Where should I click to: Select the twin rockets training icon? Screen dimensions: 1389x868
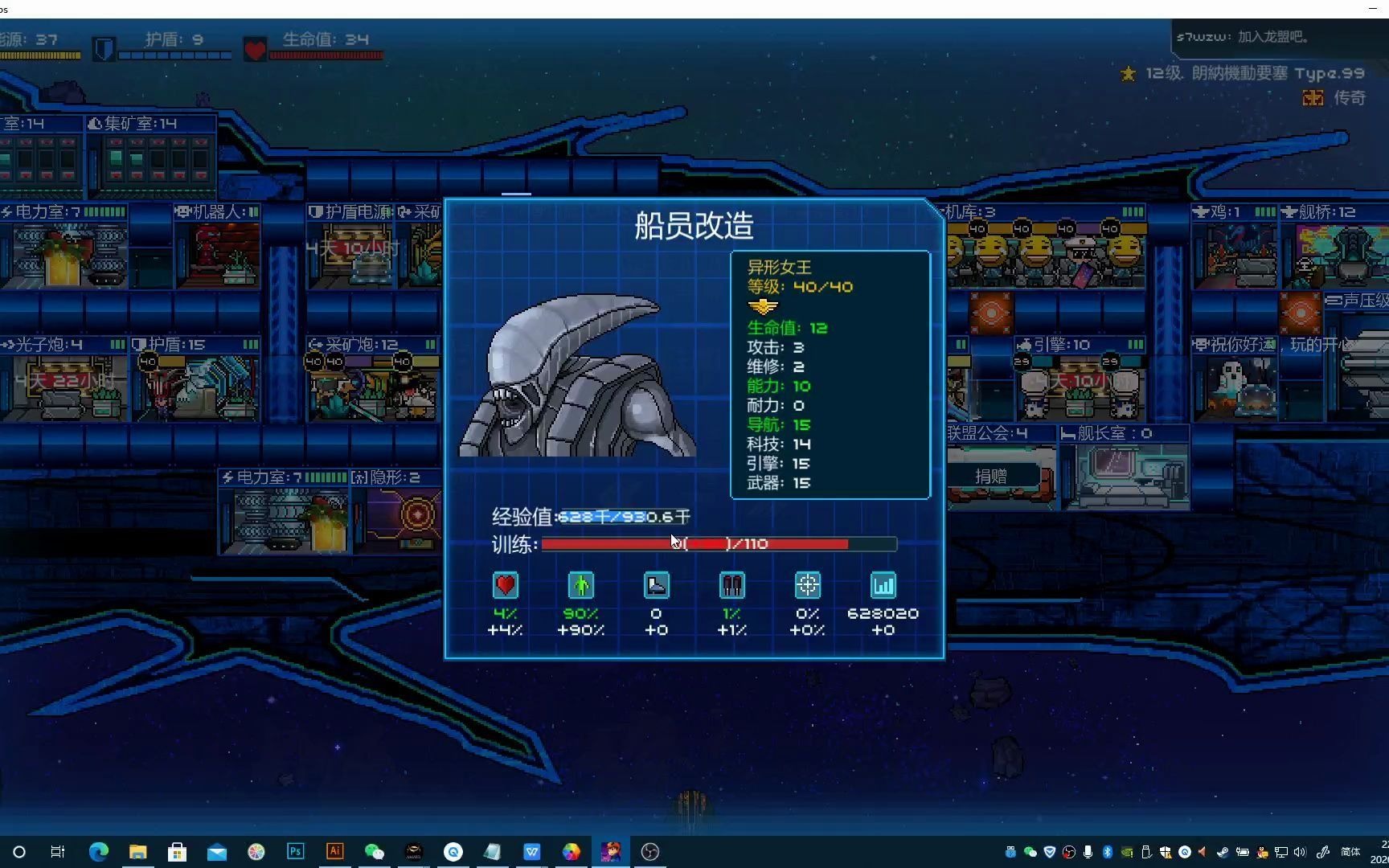pyautogui.click(x=732, y=585)
